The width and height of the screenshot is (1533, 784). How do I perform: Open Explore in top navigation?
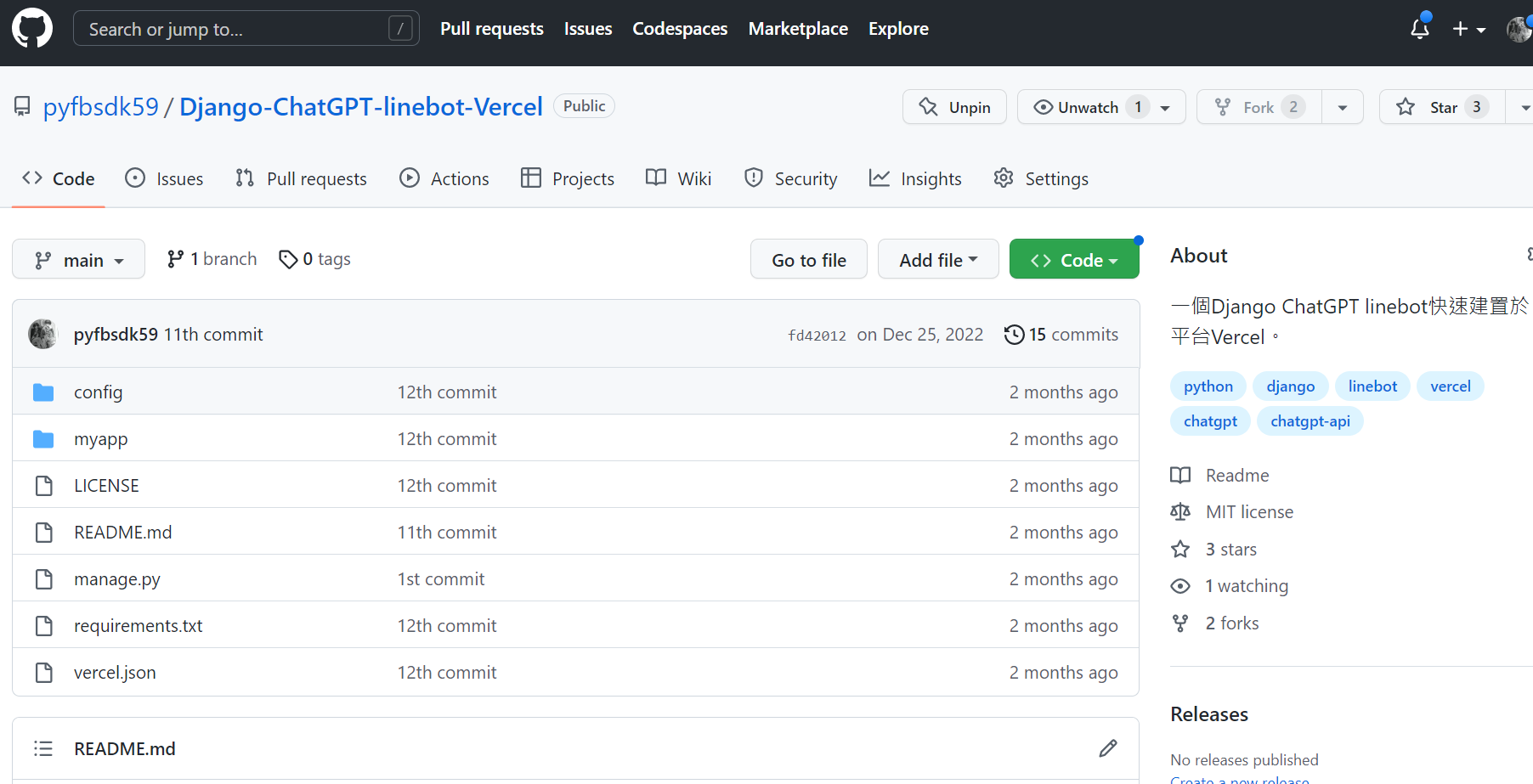pos(898,29)
